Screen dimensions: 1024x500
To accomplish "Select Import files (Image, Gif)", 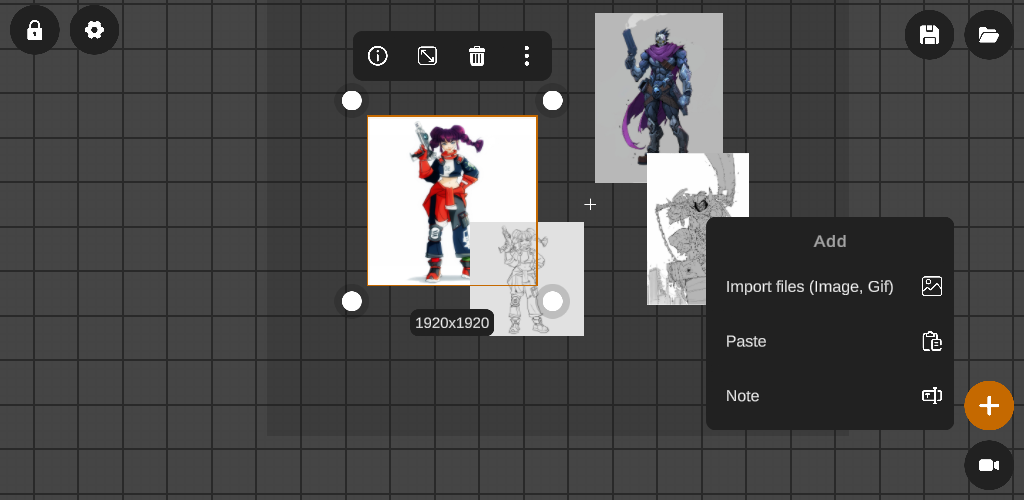I will tap(830, 287).
